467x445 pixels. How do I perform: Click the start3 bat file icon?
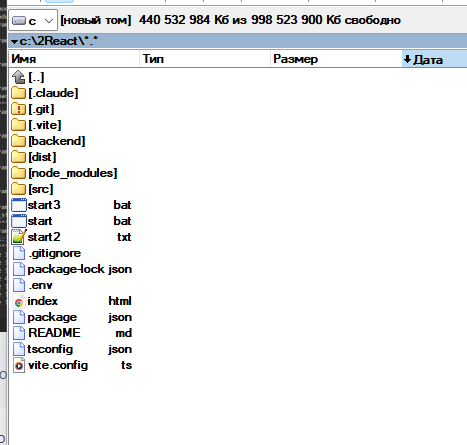click(19, 205)
